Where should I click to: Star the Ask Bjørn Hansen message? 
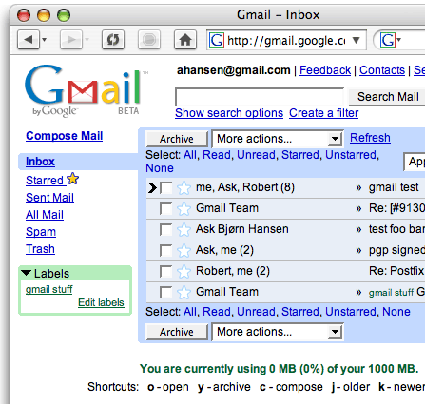pyautogui.click(x=184, y=230)
